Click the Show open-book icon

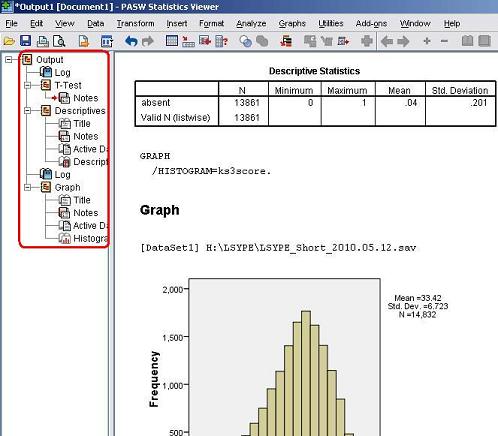467,41
